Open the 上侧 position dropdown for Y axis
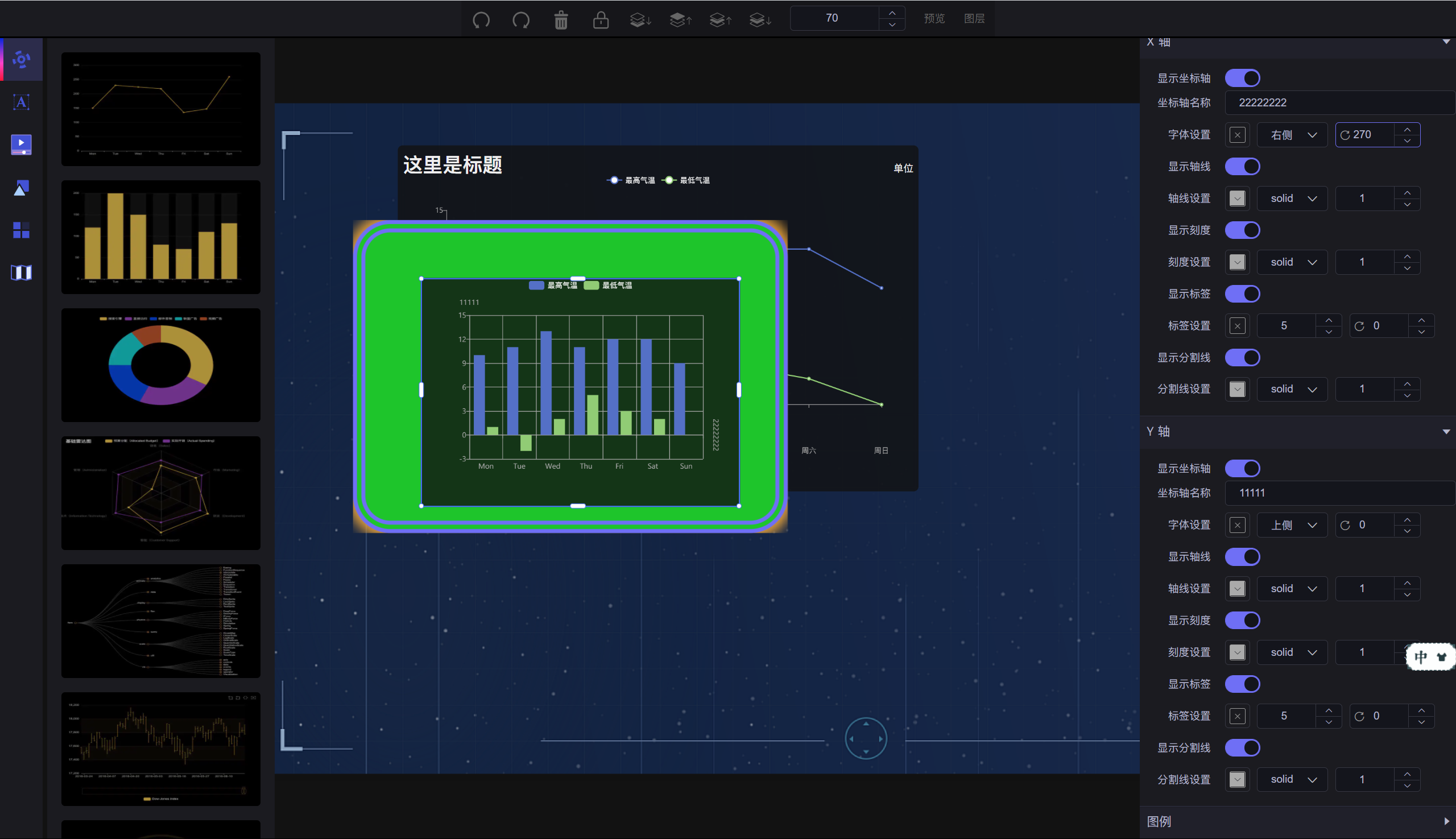Viewport: 1456px width, 839px height. click(1292, 525)
